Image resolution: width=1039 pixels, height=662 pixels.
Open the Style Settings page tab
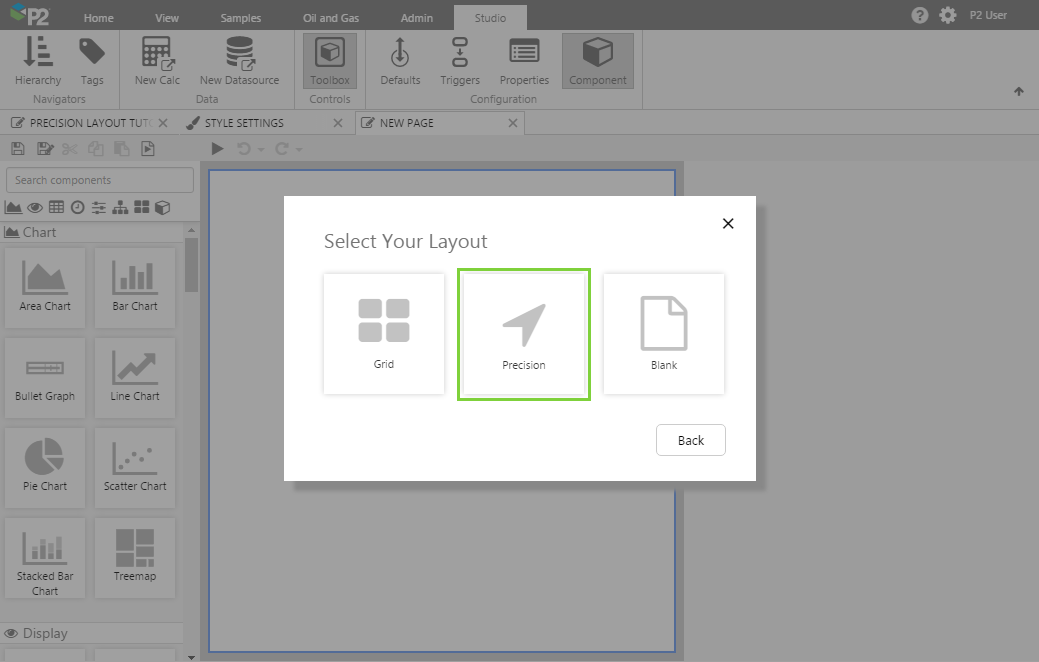click(x=244, y=123)
